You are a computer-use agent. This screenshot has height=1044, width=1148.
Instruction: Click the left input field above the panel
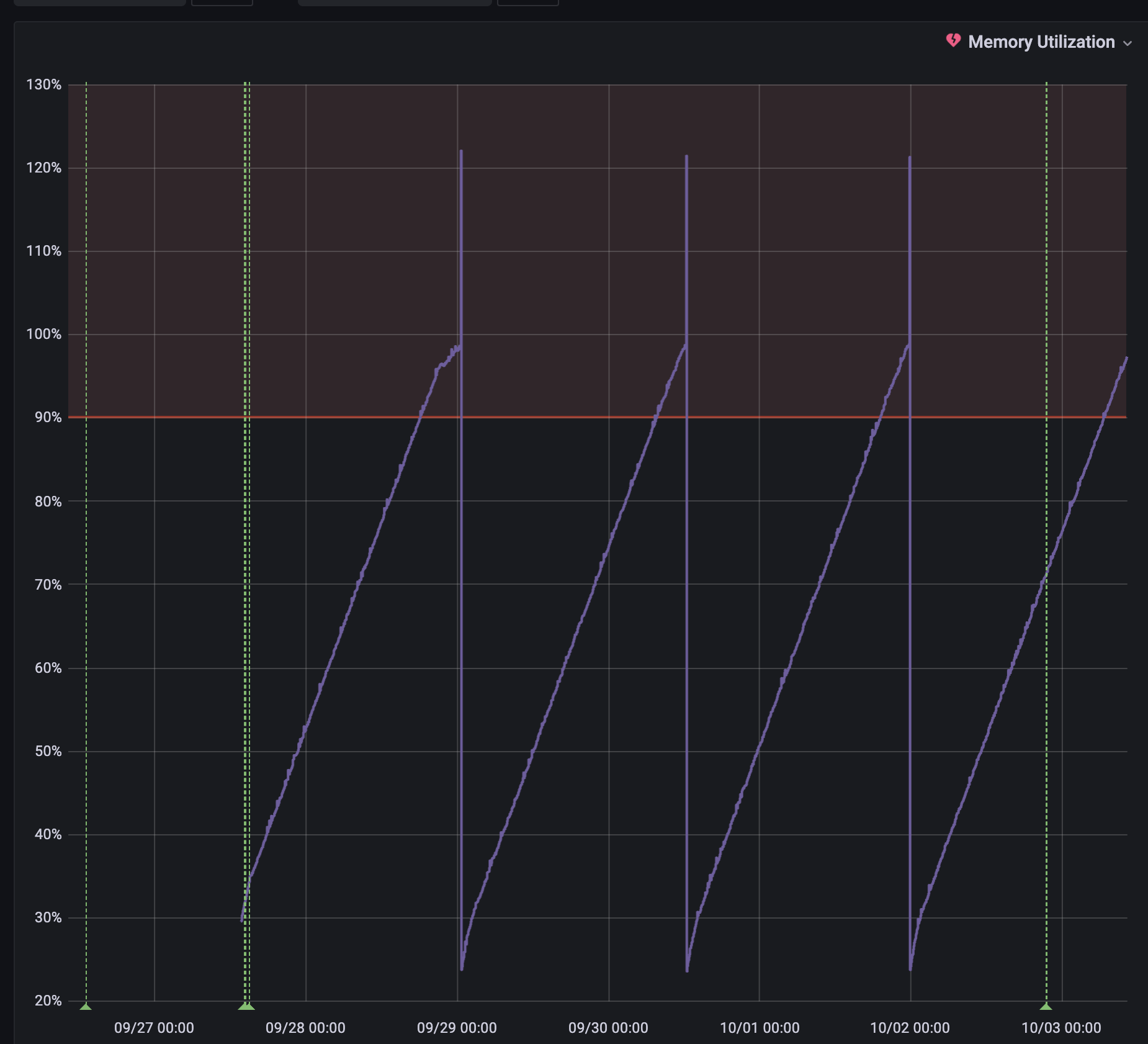coord(99,3)
